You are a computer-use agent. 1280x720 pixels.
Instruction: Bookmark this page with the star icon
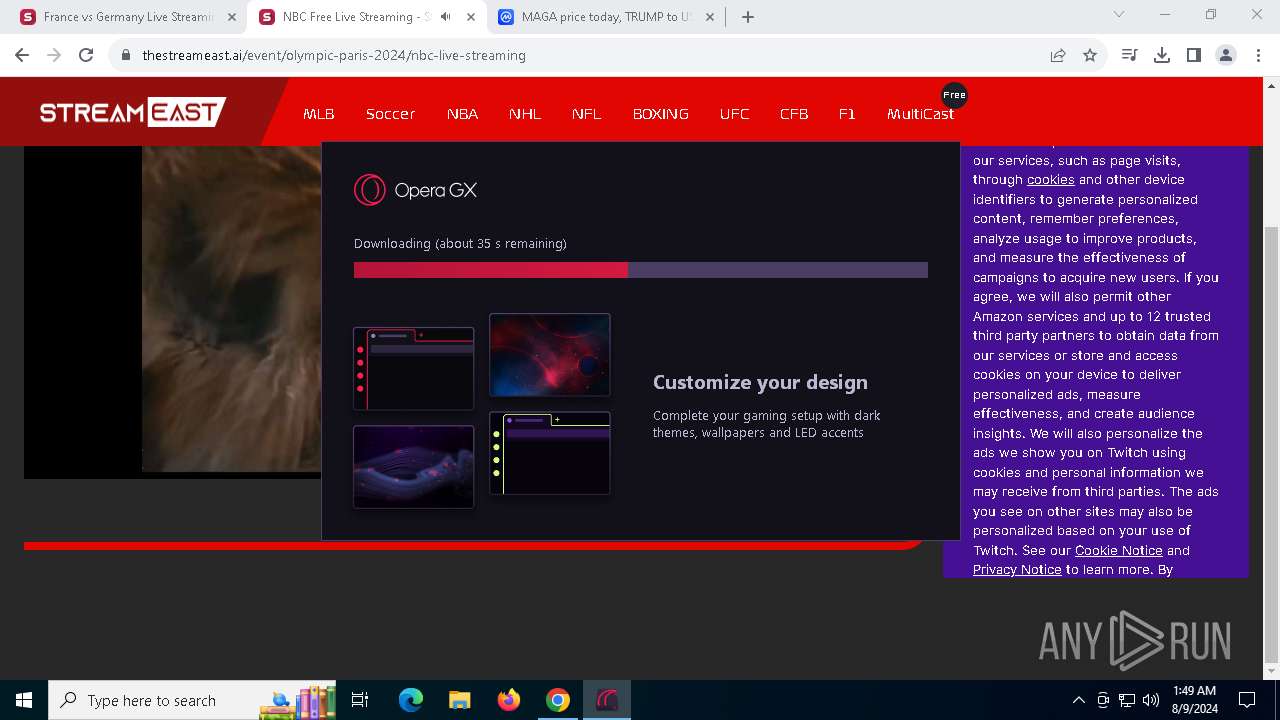pos(1090,55)
